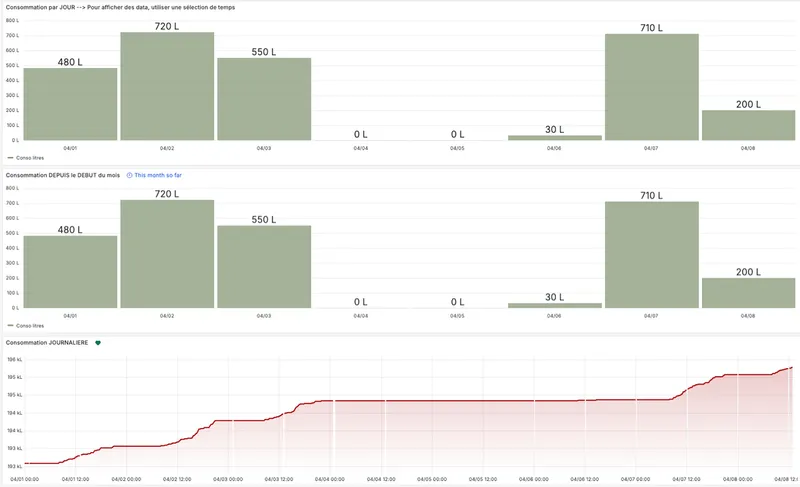
Task: Open the This month so far time override
Action: click(154, 175)
